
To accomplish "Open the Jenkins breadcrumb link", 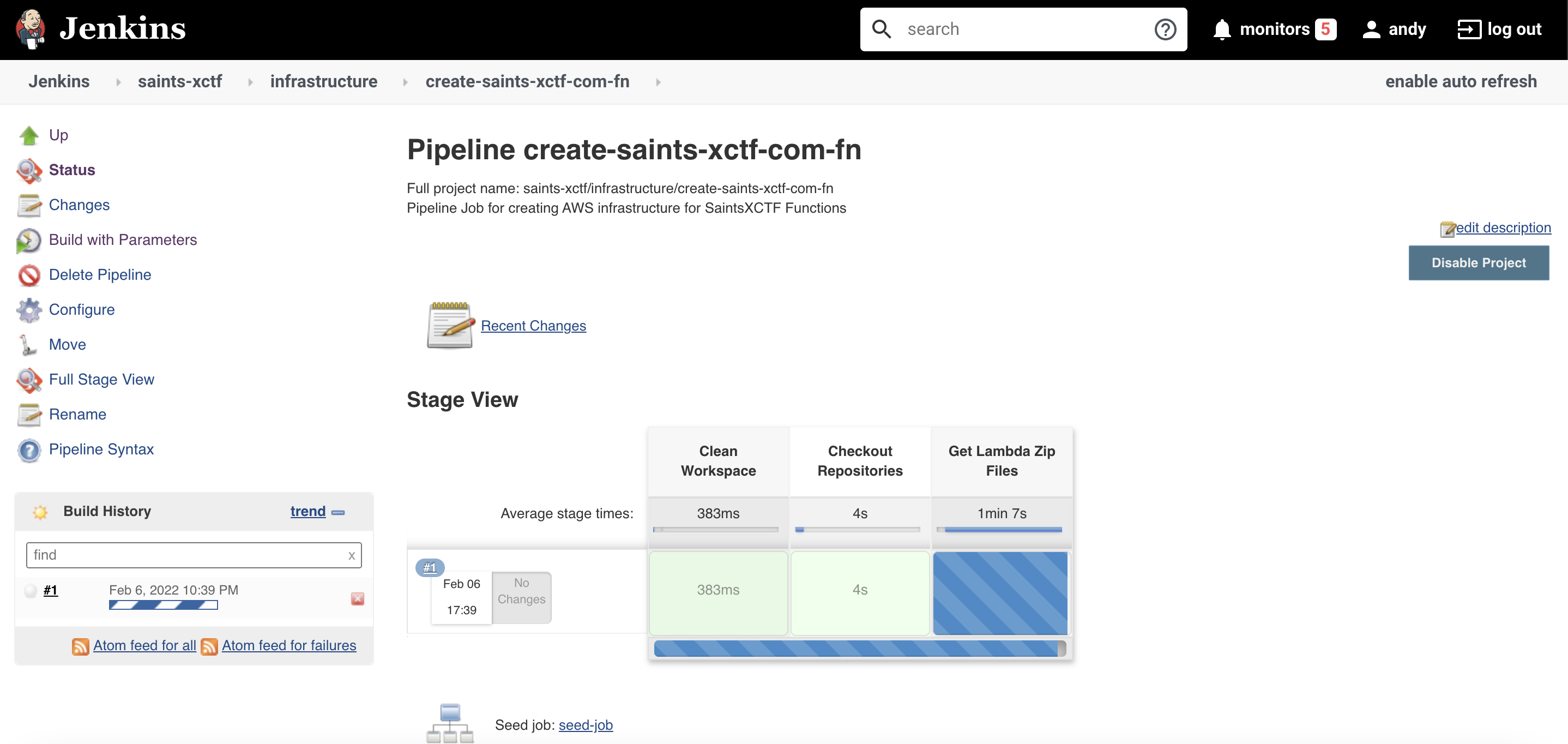I will (58, 82).
